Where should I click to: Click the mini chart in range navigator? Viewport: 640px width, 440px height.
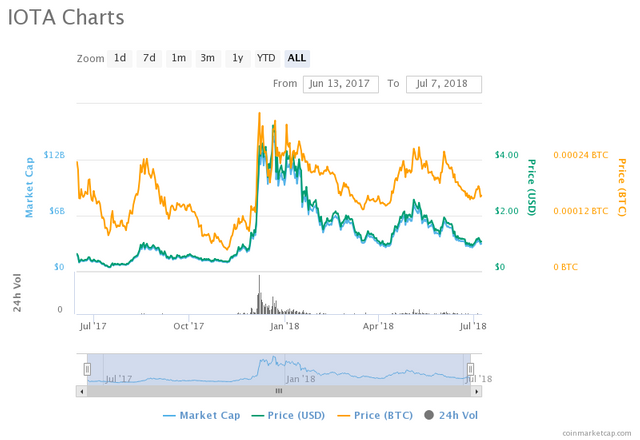tap(279, 369)
